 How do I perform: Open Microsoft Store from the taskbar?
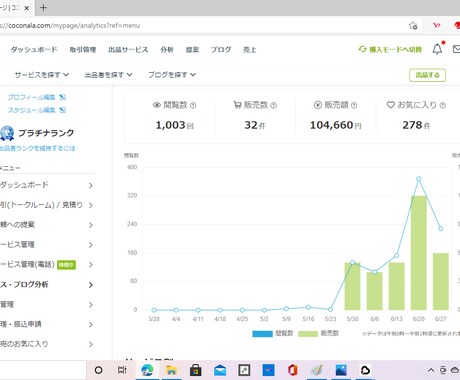(x=195, y=370)
